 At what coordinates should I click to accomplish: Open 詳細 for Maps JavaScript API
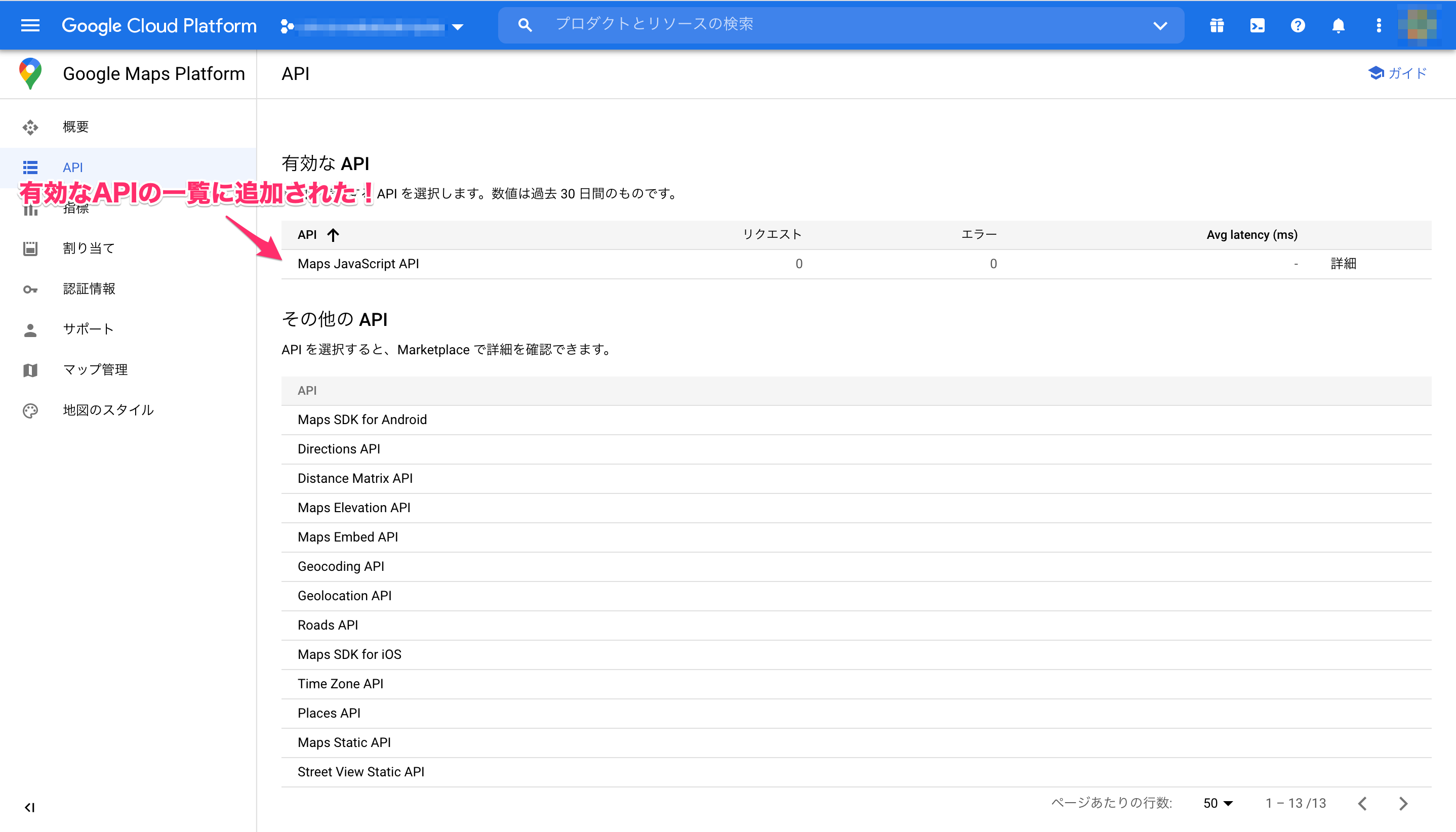[1343, 264]
